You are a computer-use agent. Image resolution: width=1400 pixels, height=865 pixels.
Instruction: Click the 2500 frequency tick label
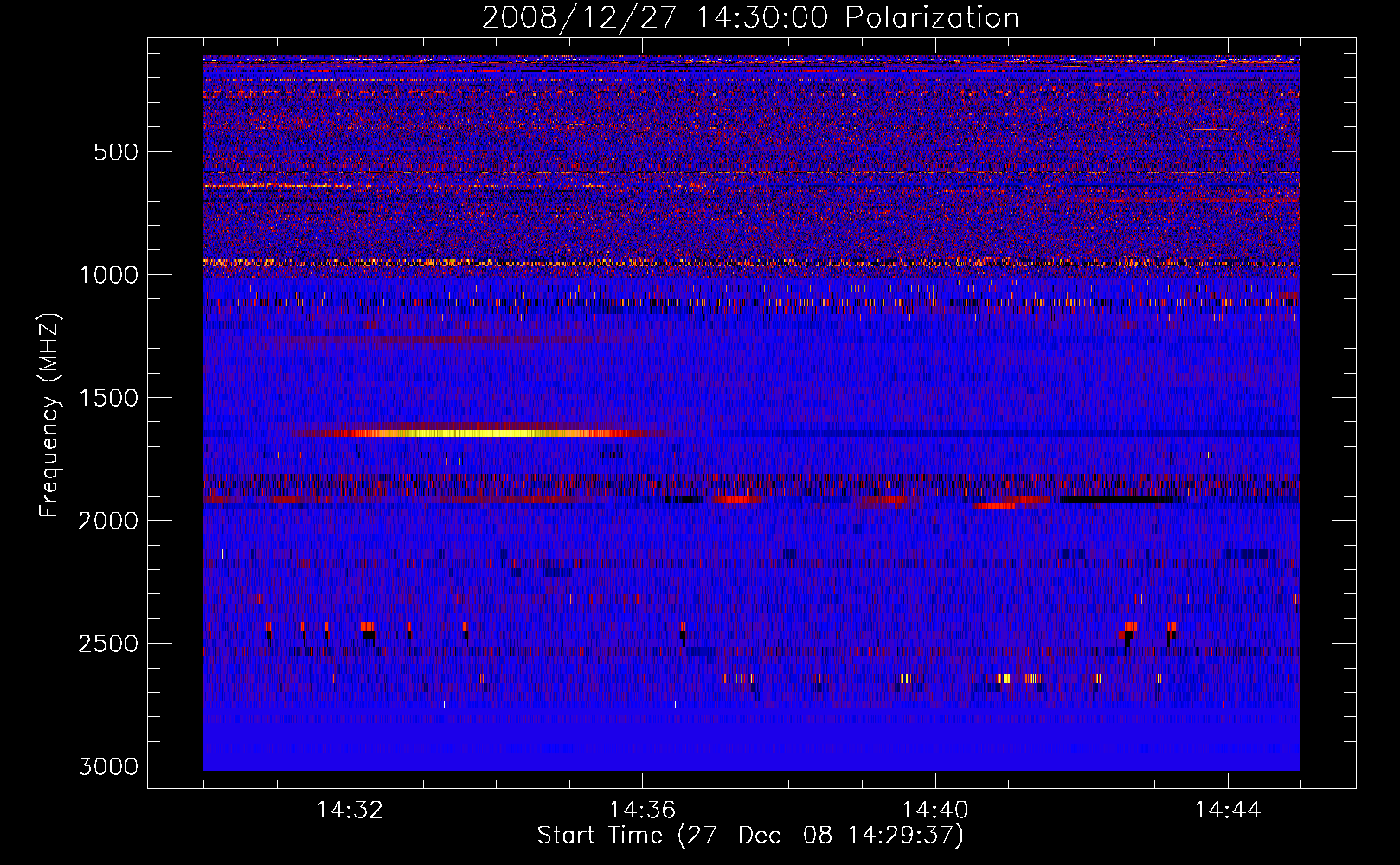click(108, 644)
